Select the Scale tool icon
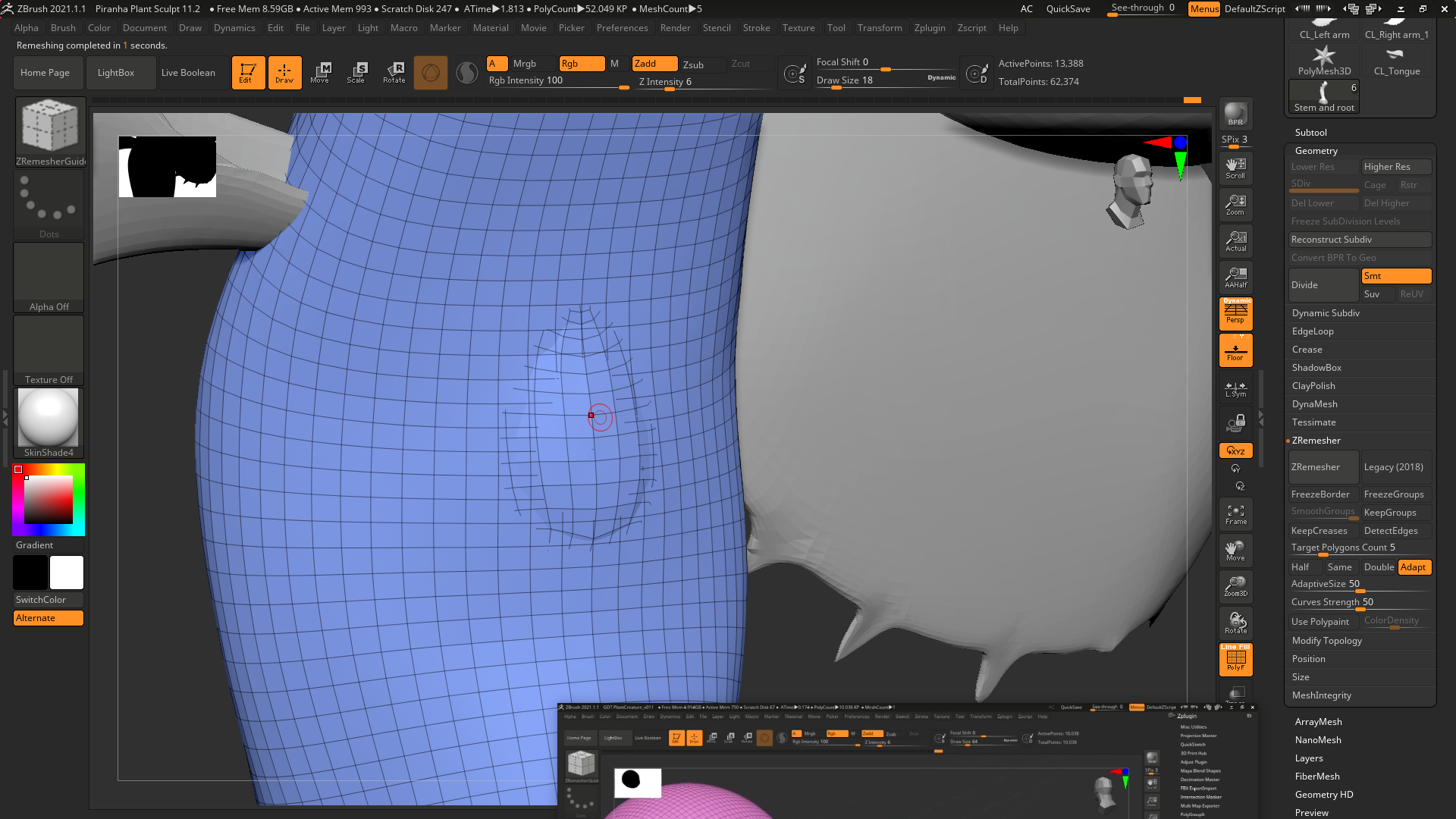Viewport: 1456px width, 819px height. [356, 73]
